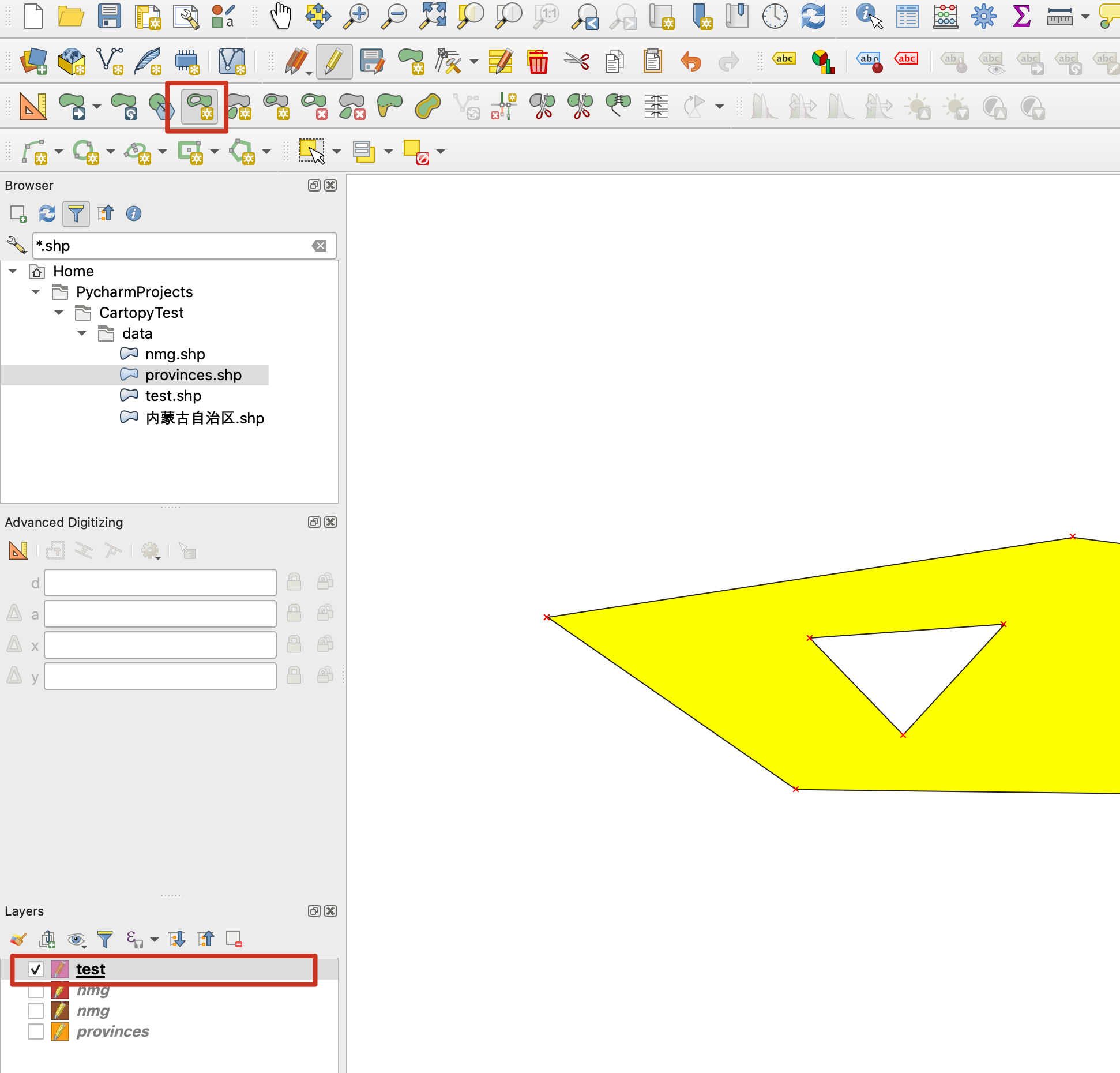Select the Pan Map hand tool
The width and height of the screenshot is (1120, 1073).
(x=281, y=16)
